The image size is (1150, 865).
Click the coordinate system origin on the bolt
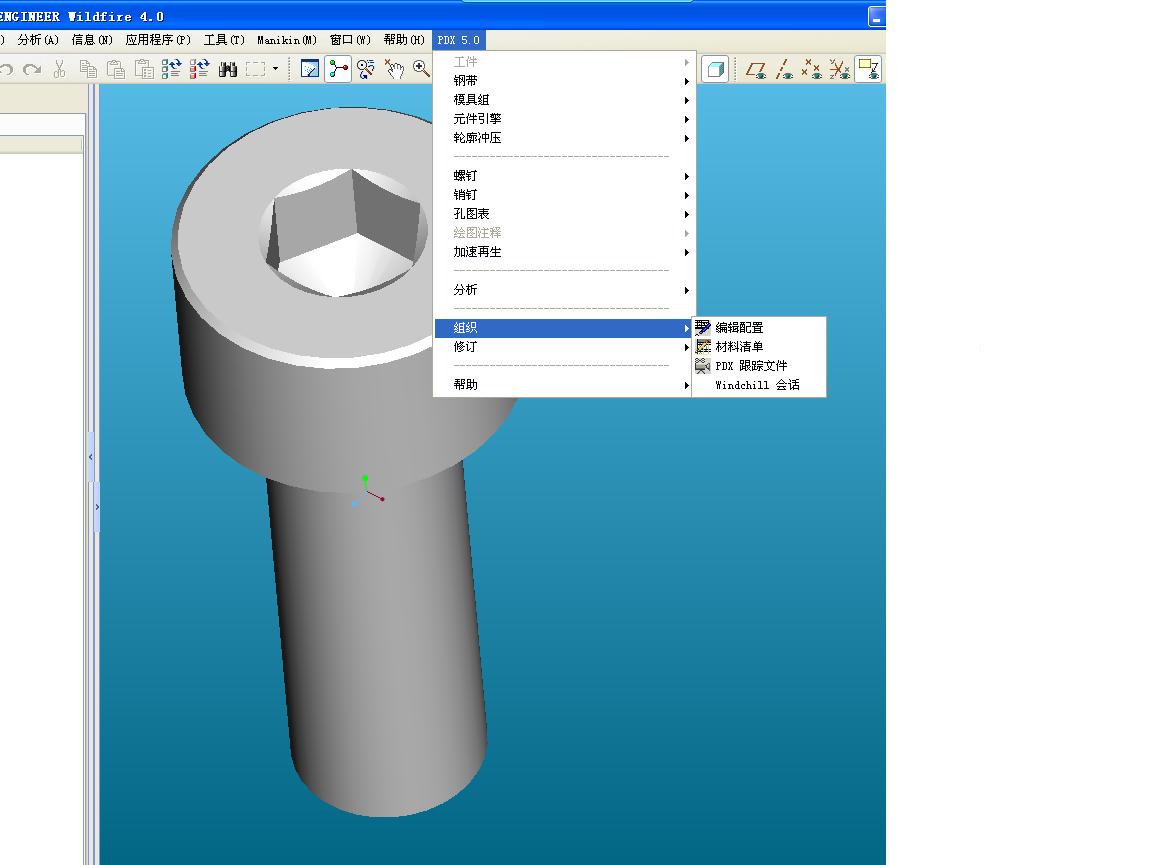click(367, 491)
